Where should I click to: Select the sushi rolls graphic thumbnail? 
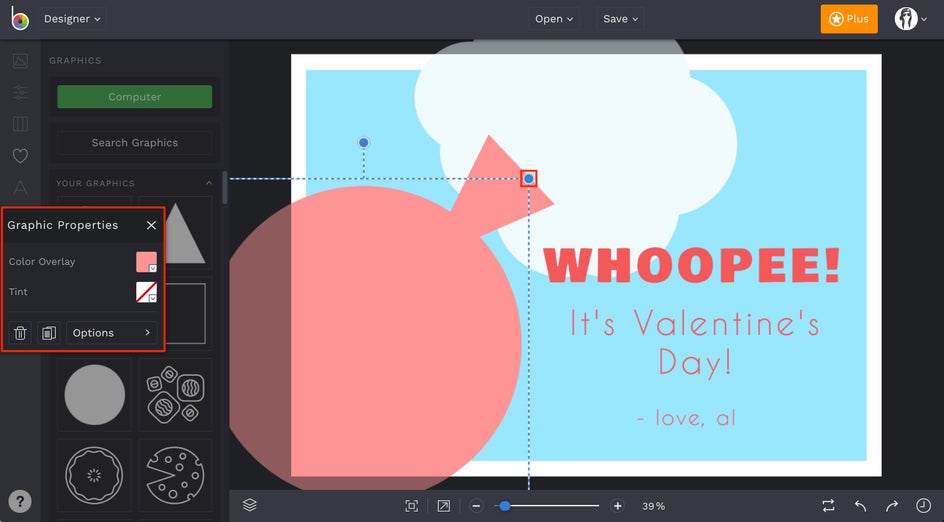click(x=175, y=394)
